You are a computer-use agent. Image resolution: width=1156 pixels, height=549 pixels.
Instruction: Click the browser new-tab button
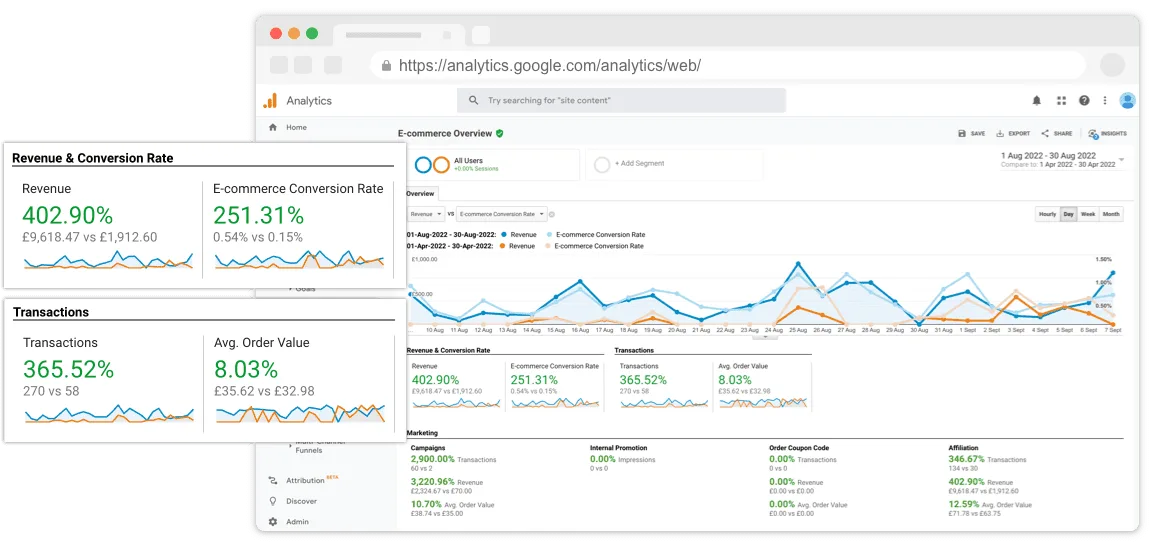tap(481, 35)
